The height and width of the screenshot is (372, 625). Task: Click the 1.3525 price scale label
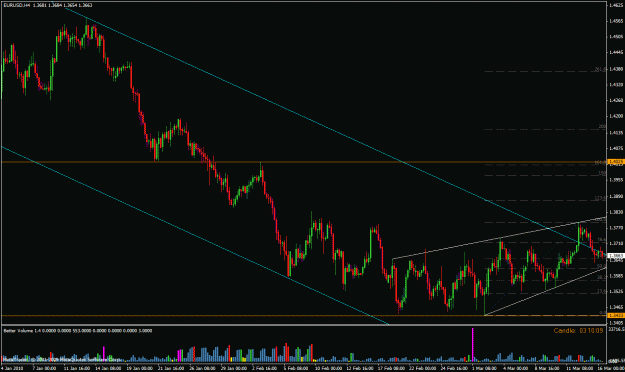click(616, 291)
